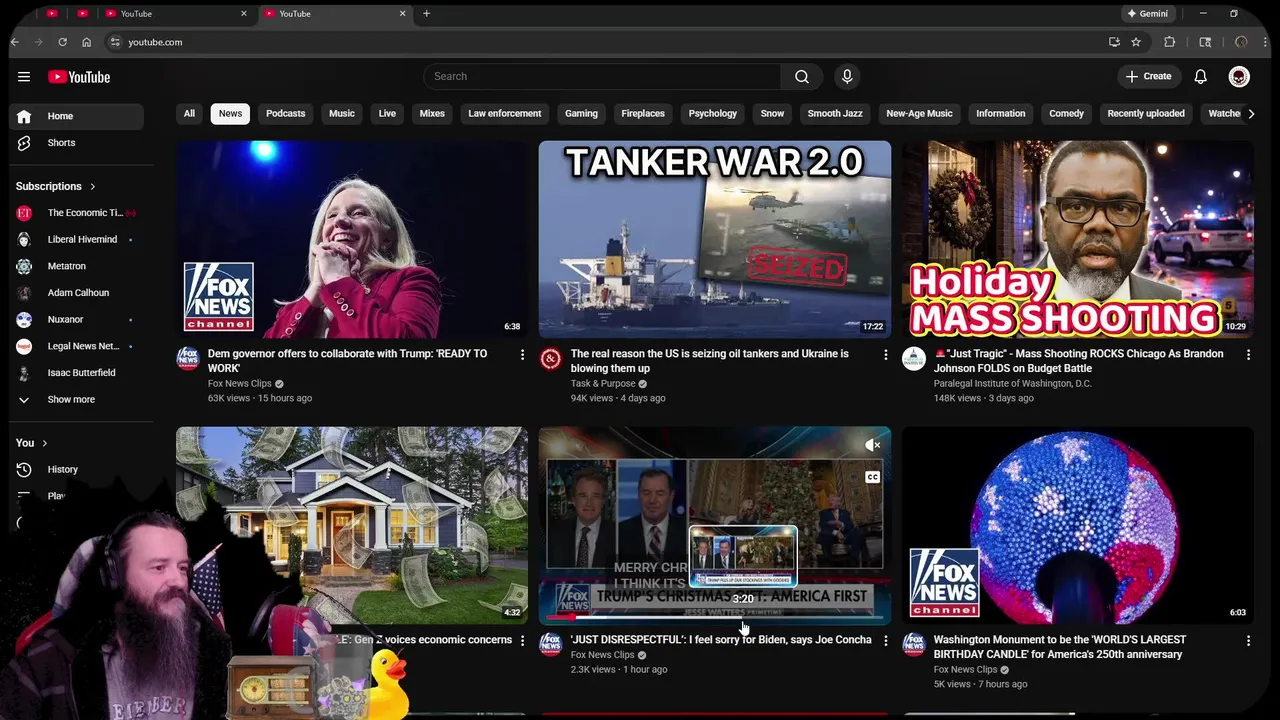Click the YouTube search input field
This screenshot has width=1280, height=720.
coord(603,77)
